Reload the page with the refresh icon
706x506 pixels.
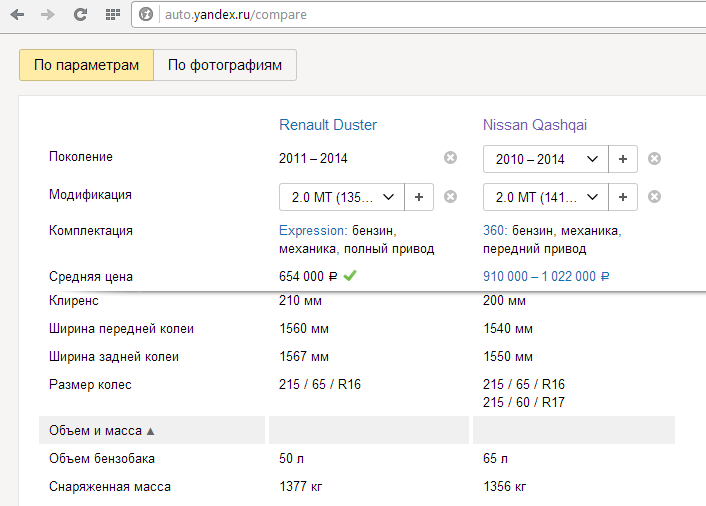tap(80, 15)
